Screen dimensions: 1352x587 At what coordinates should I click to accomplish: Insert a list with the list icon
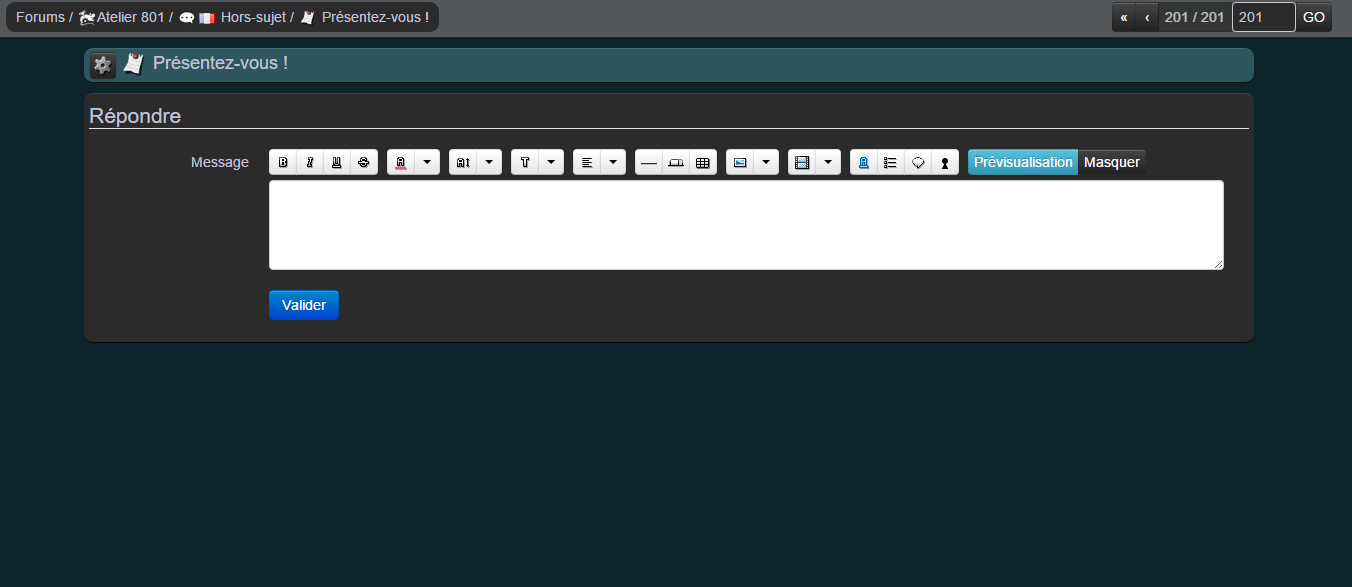[x=891, y=162]
